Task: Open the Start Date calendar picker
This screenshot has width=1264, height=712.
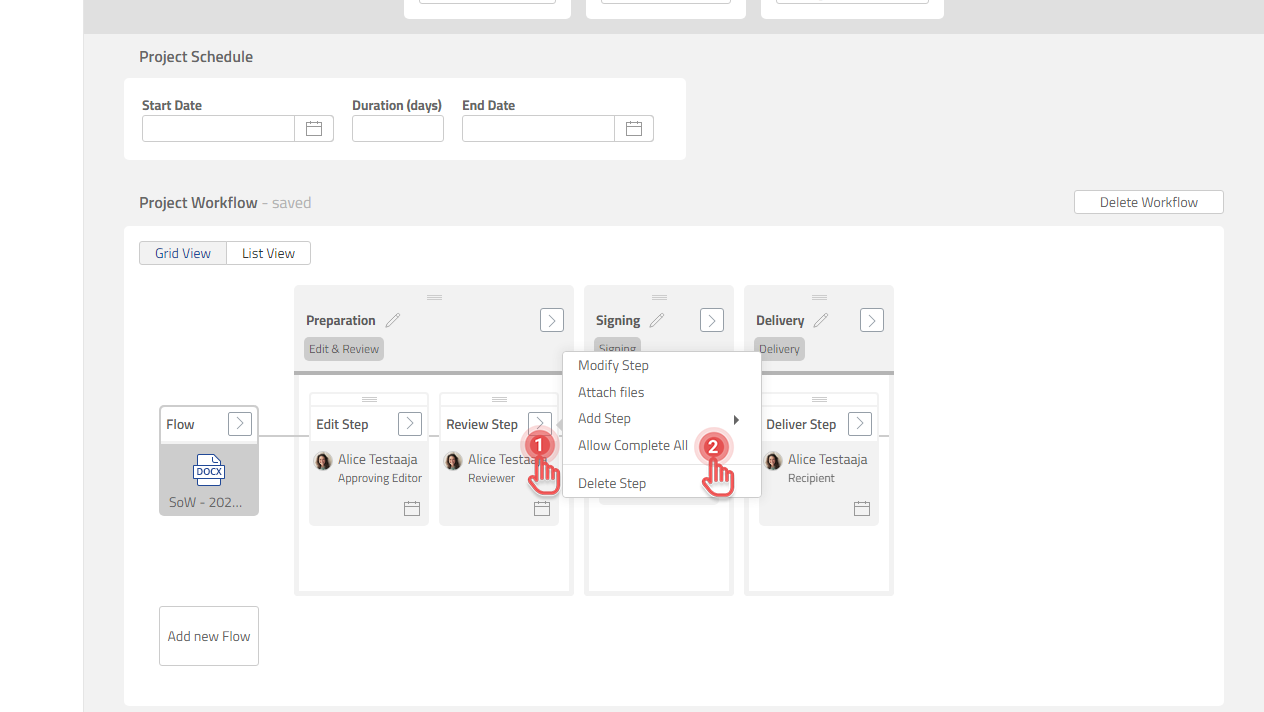Action: [314, 129]
